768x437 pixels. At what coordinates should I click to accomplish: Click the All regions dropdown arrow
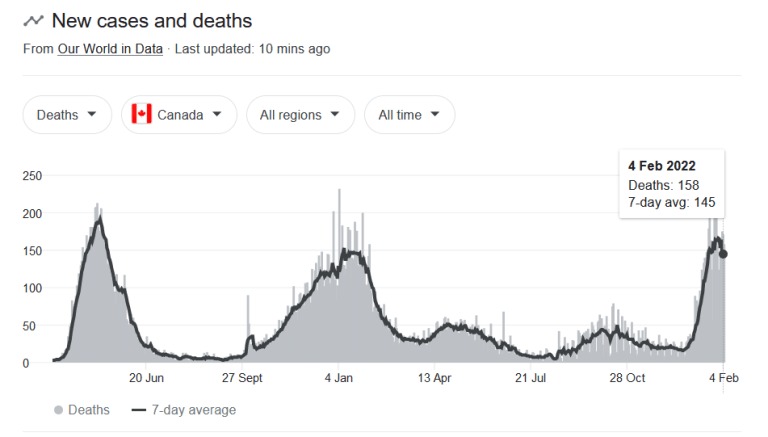point(335,114)
